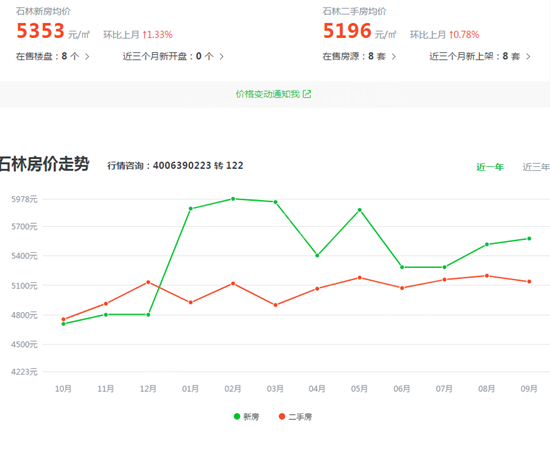Image resolution: width=550 pixels, height=452 pixels.
Task: Expand the chevron next to 在售楼盘 8个
Action: click(87, 56)
